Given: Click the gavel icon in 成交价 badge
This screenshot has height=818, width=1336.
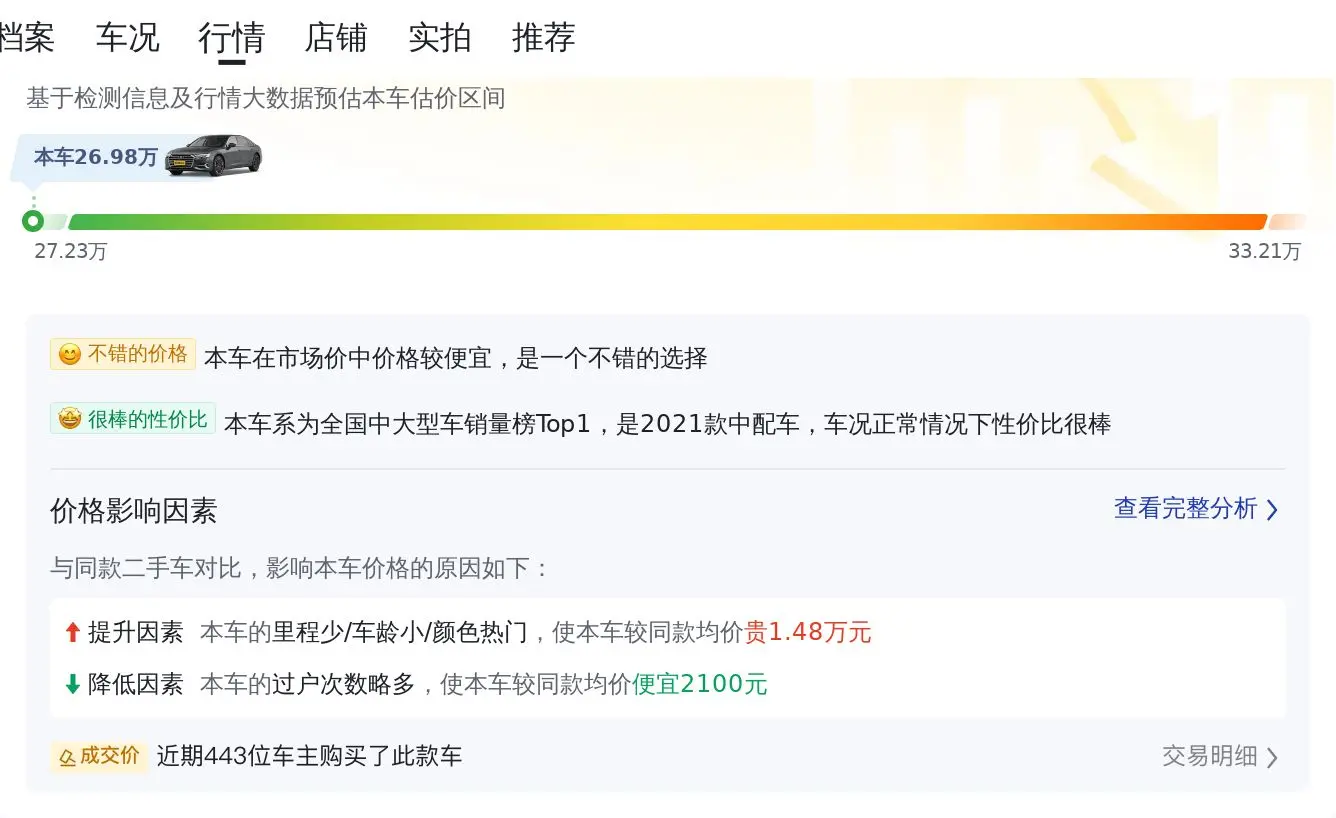Looking at the screenshot, I should 67,757.
